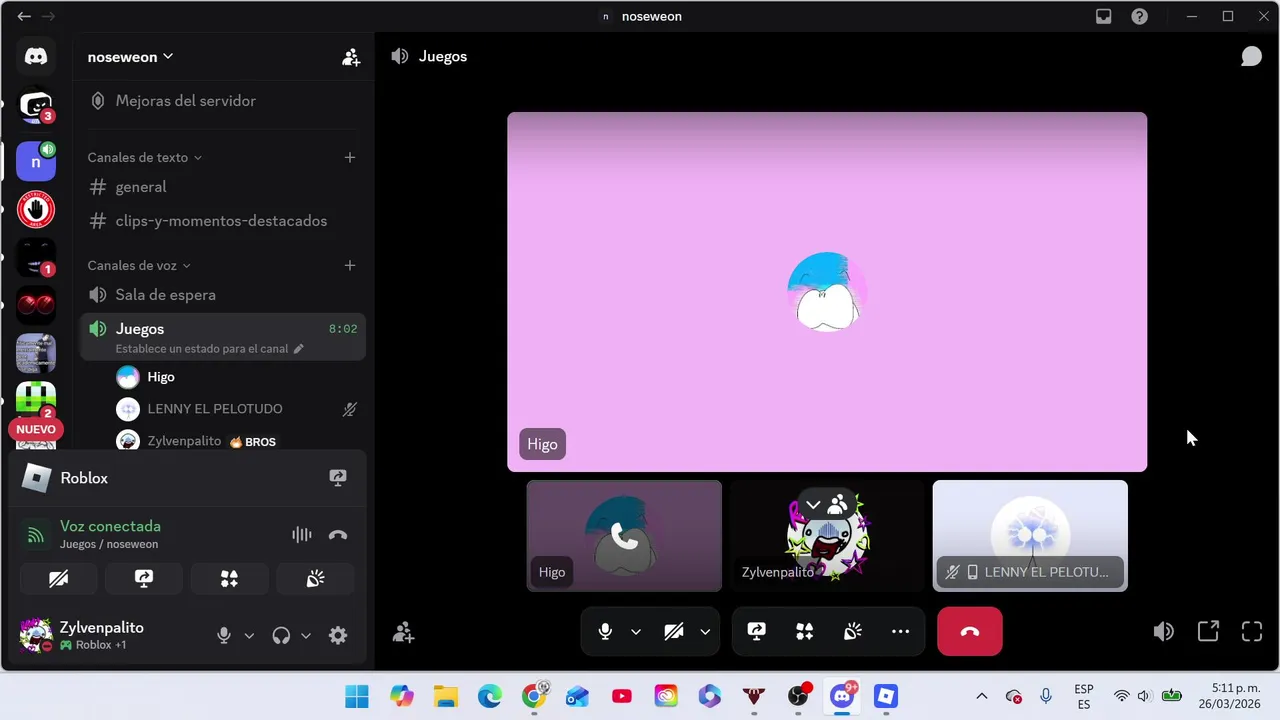Image resolution: width=1280 pixels, height=720 pixels.
Task: Open input device arrow in user panel
Action: point(249,636)
